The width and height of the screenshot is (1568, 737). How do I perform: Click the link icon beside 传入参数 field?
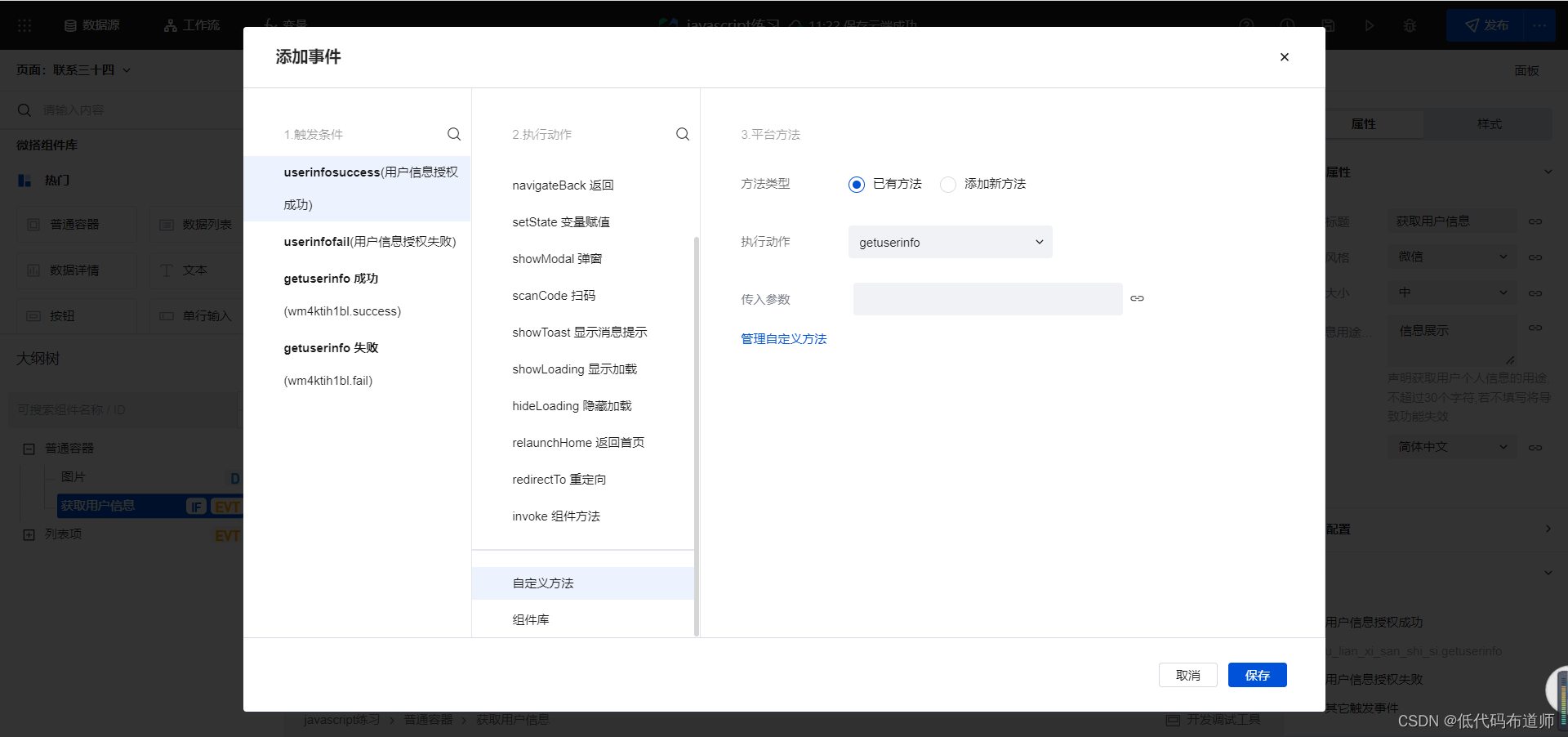[x=1137, y=299]
